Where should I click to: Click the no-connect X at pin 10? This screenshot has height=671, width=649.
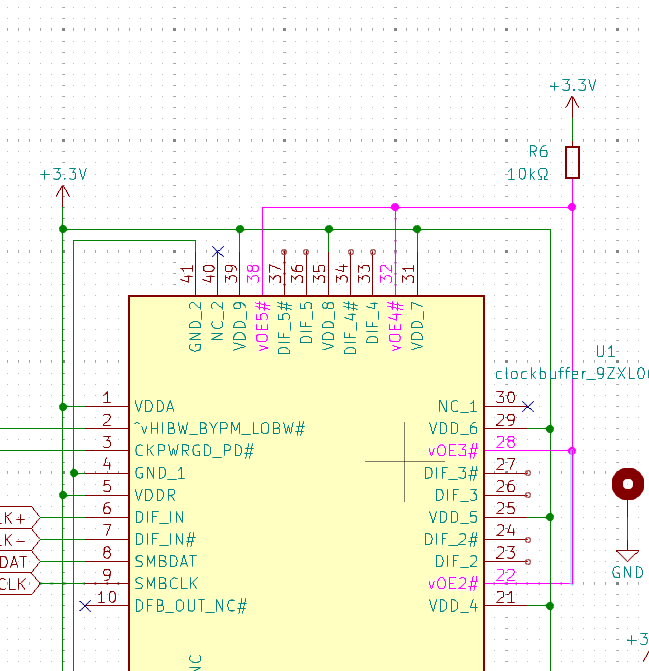tap(85, 605)
